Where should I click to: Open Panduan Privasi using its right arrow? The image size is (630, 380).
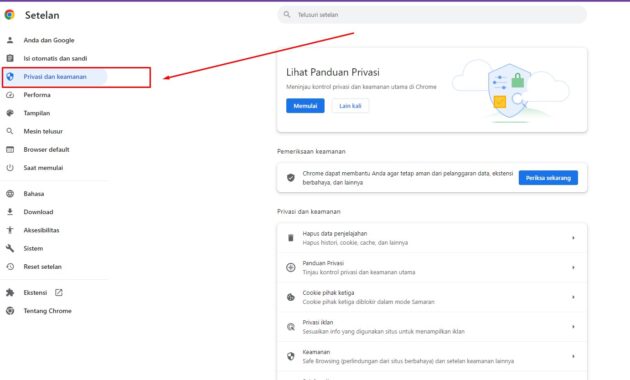click(x=573, y=267)
